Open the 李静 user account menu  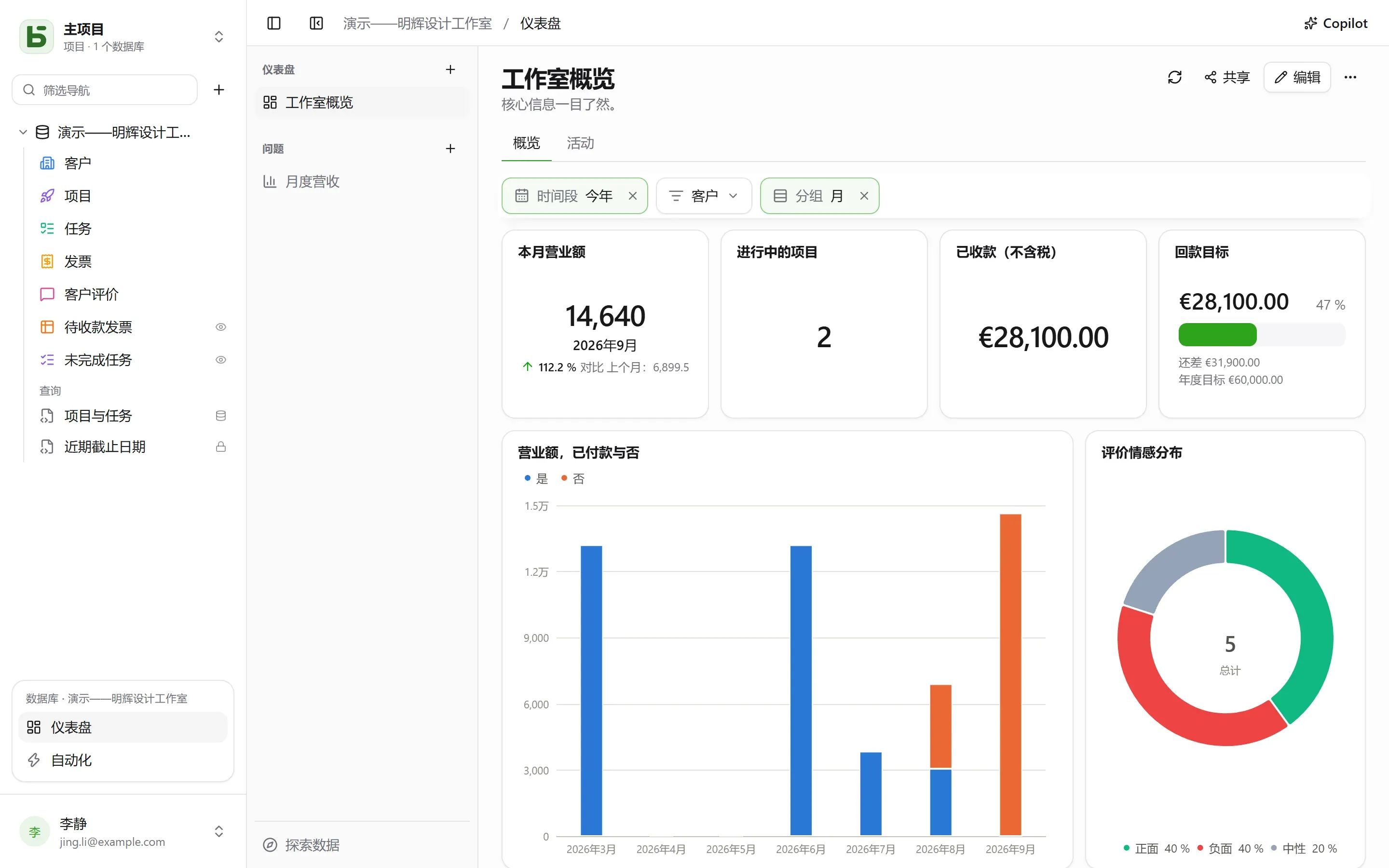pos(123,831)
